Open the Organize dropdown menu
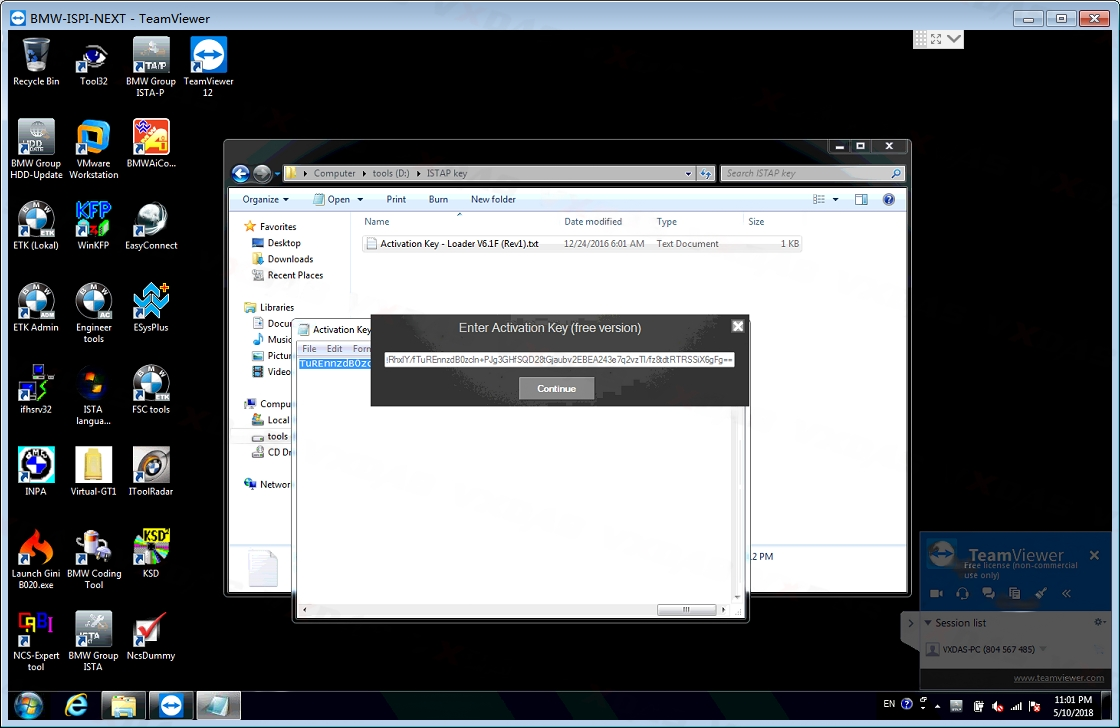Viewport: 1120px width, 728px height. pos(265,199)
